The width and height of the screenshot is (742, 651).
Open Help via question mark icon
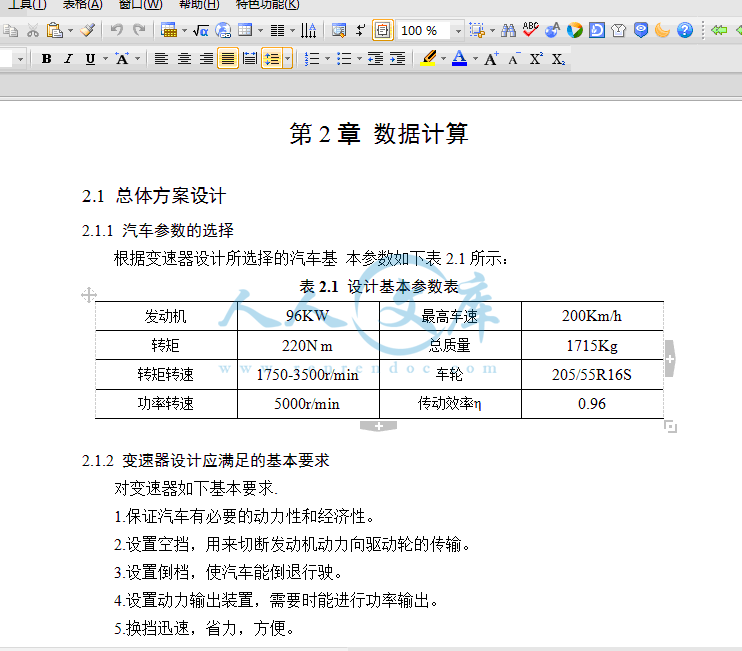coord(685,31)
